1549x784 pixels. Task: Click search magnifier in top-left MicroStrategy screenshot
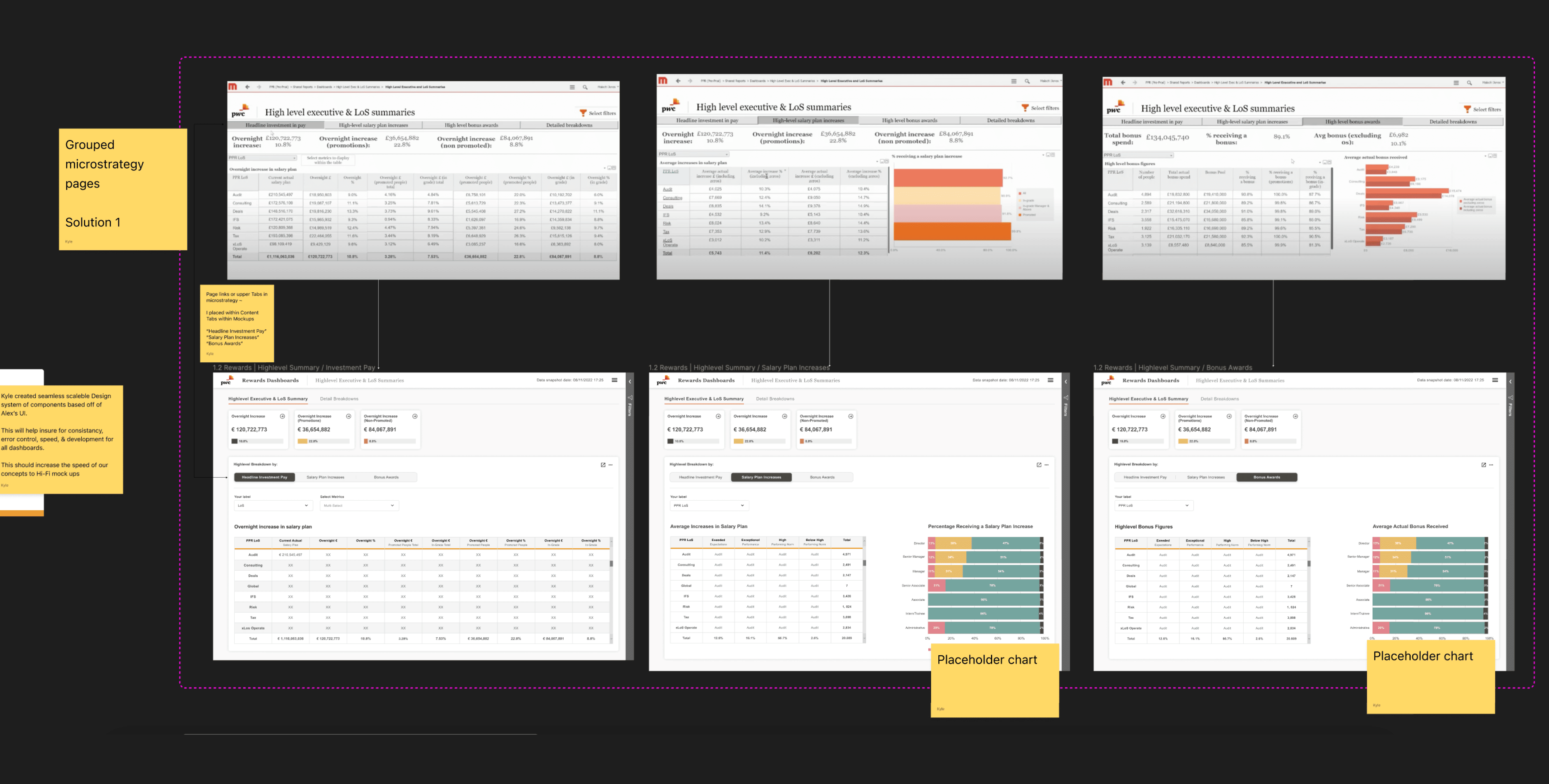[585, 87]
